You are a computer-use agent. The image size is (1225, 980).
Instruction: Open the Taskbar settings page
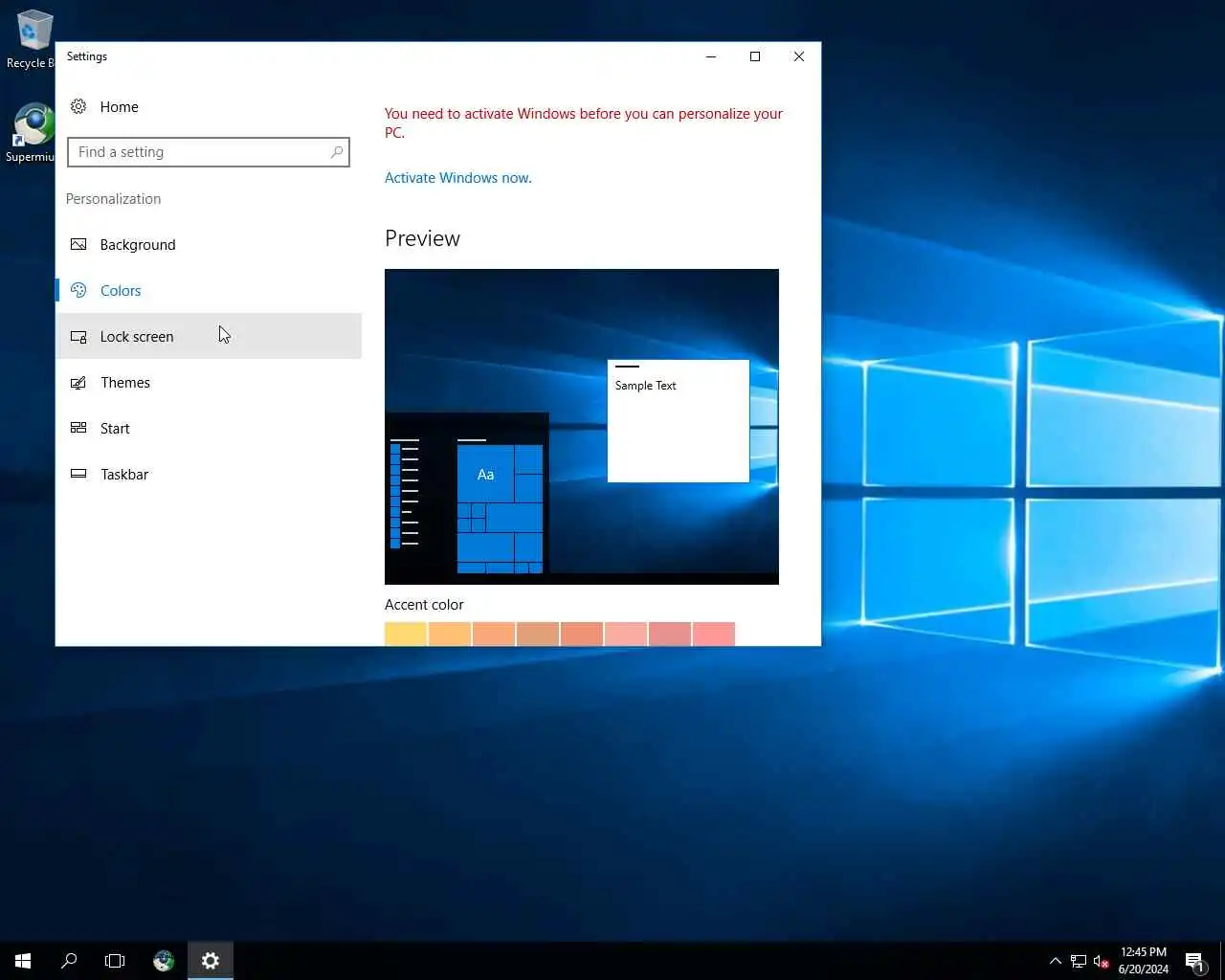tap(209, 474)
